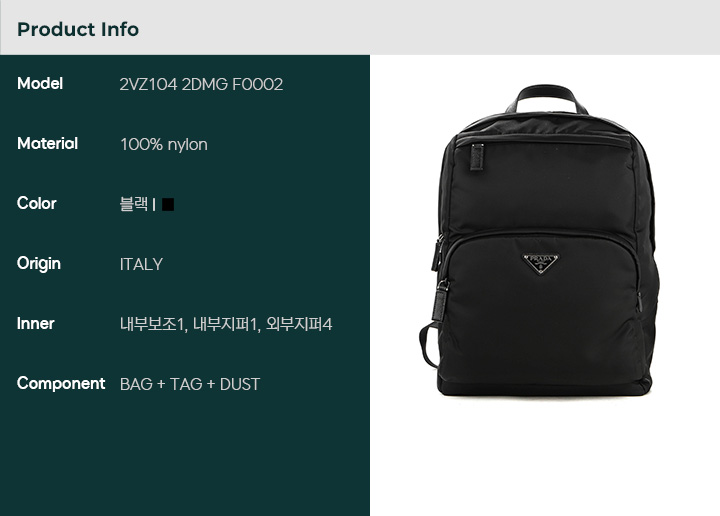Click the backpack's side zipper tag
Screen dimensions: 720x516
(x=440, y=301)
